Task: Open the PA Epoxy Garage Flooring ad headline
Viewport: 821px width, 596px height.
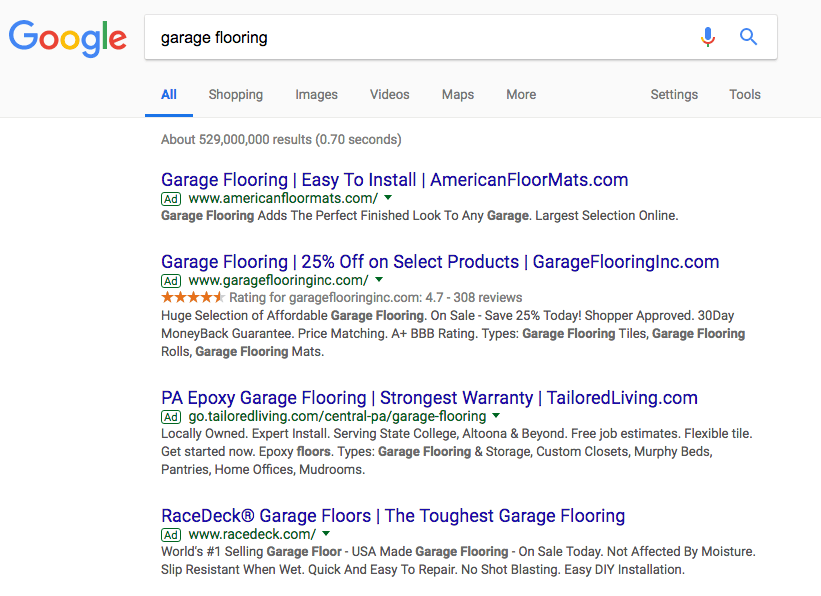Action: point(429,398)
